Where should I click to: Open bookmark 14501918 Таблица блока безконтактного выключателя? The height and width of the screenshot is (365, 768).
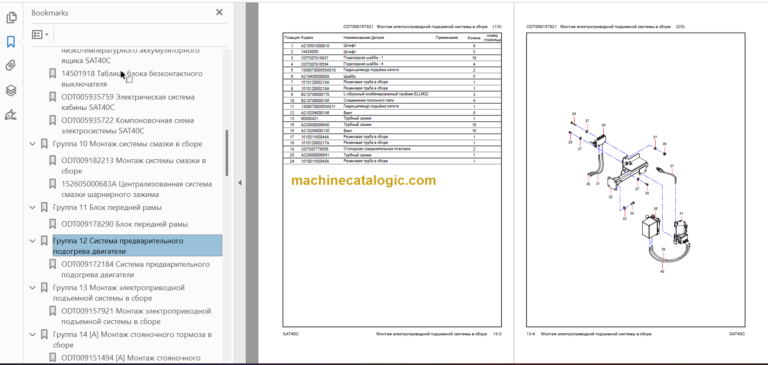[132, 79]
